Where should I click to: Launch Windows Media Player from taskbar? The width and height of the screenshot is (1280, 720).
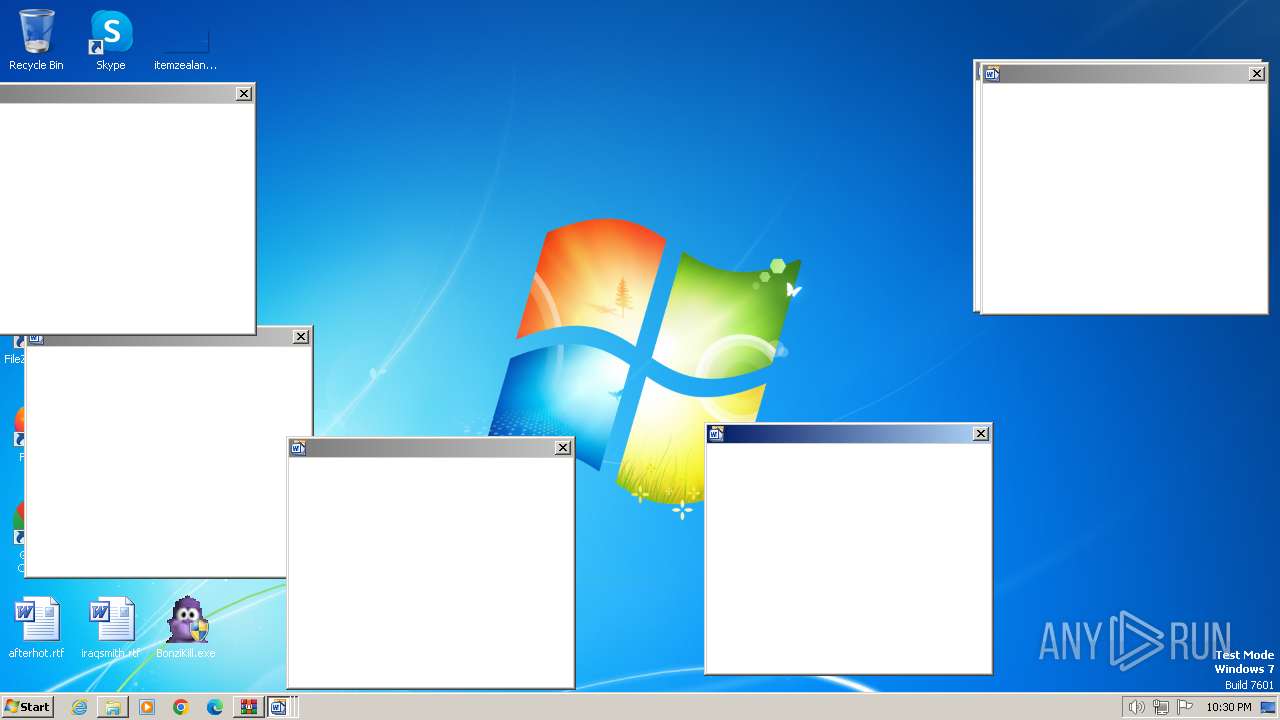tap(147, 707)
